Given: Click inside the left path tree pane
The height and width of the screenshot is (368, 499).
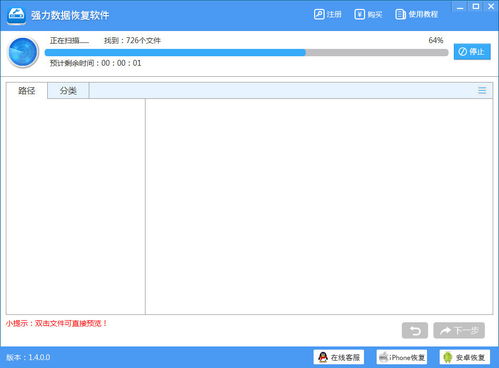Looking at the screenshot, I should pyautogui.click(x=76, y=206).
